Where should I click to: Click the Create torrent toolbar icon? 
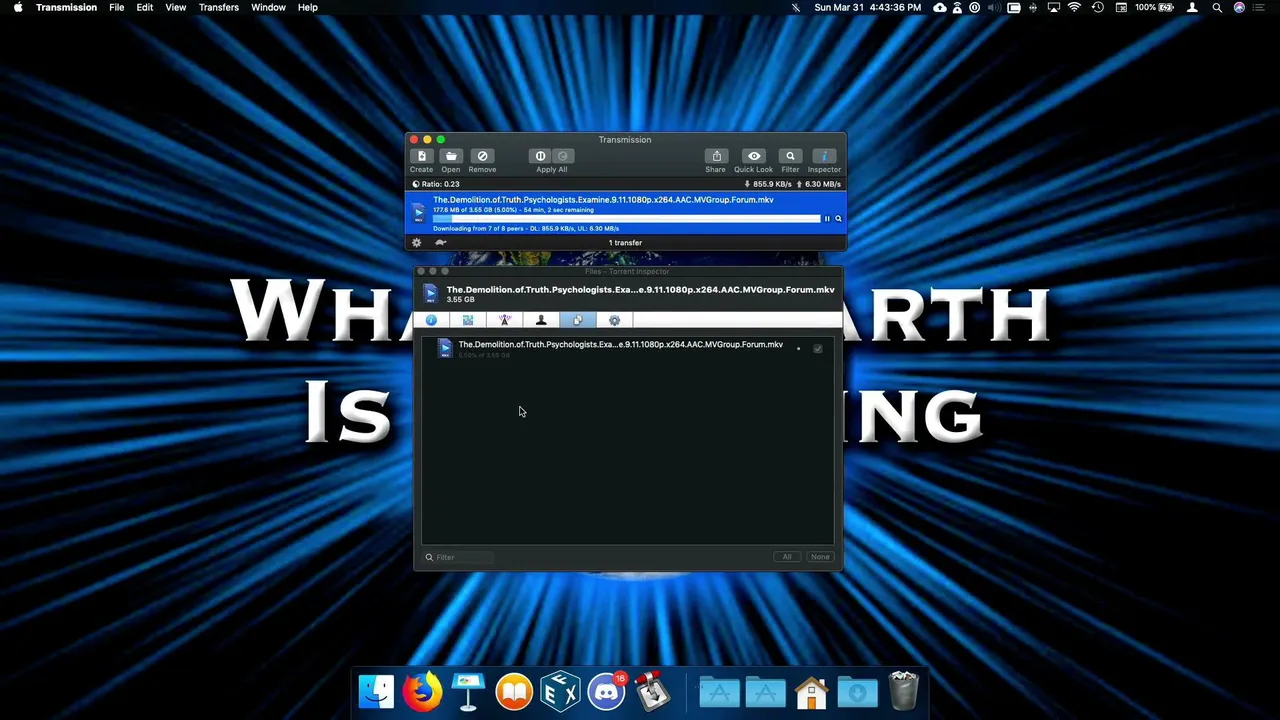[x=421, y=156]
